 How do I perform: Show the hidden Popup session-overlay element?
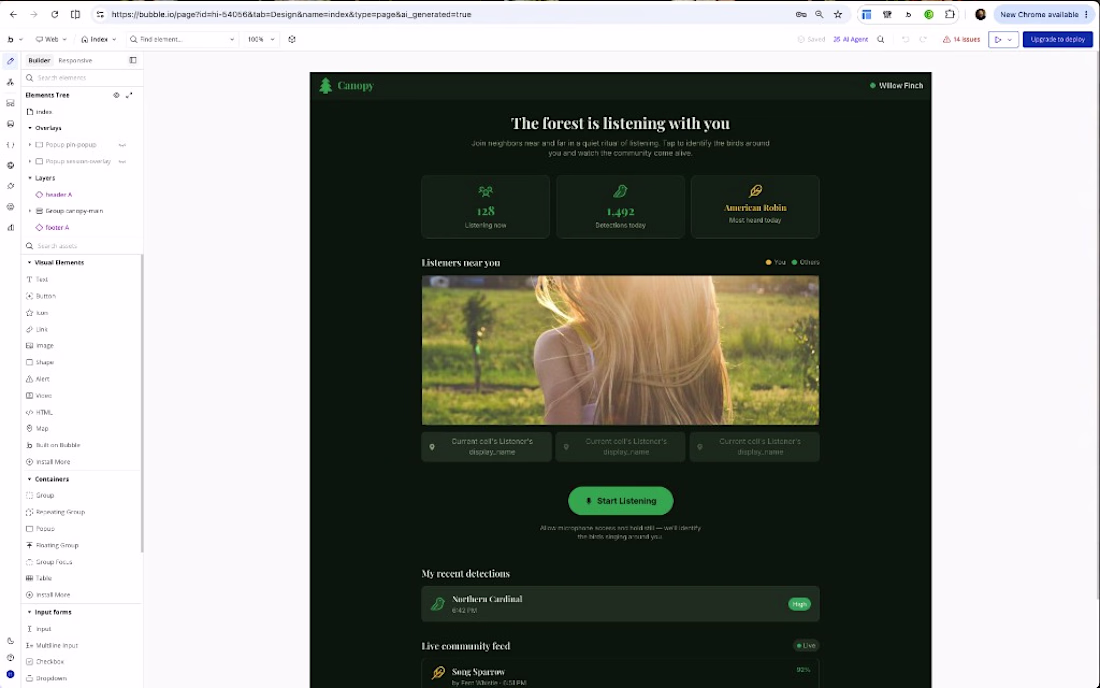click(122, 161)
